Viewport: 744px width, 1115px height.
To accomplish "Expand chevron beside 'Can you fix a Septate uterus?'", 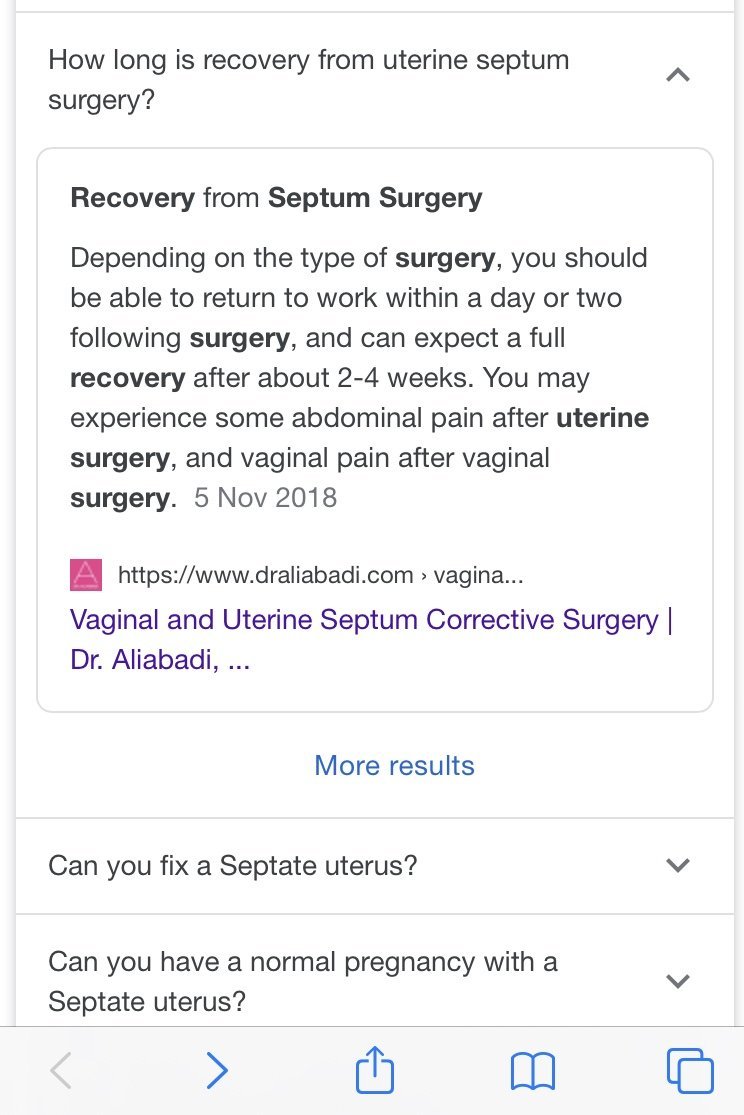I will (x=678, y=865).
